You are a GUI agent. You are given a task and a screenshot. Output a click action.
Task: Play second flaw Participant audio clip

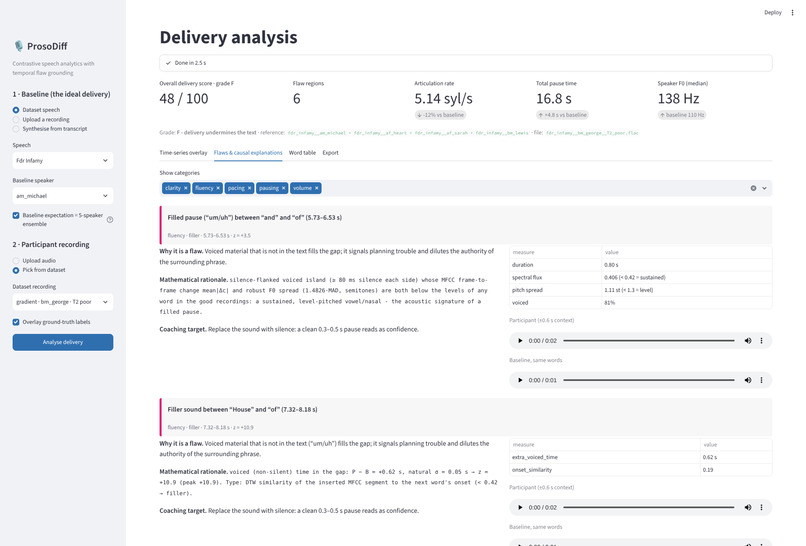(520, 507)
